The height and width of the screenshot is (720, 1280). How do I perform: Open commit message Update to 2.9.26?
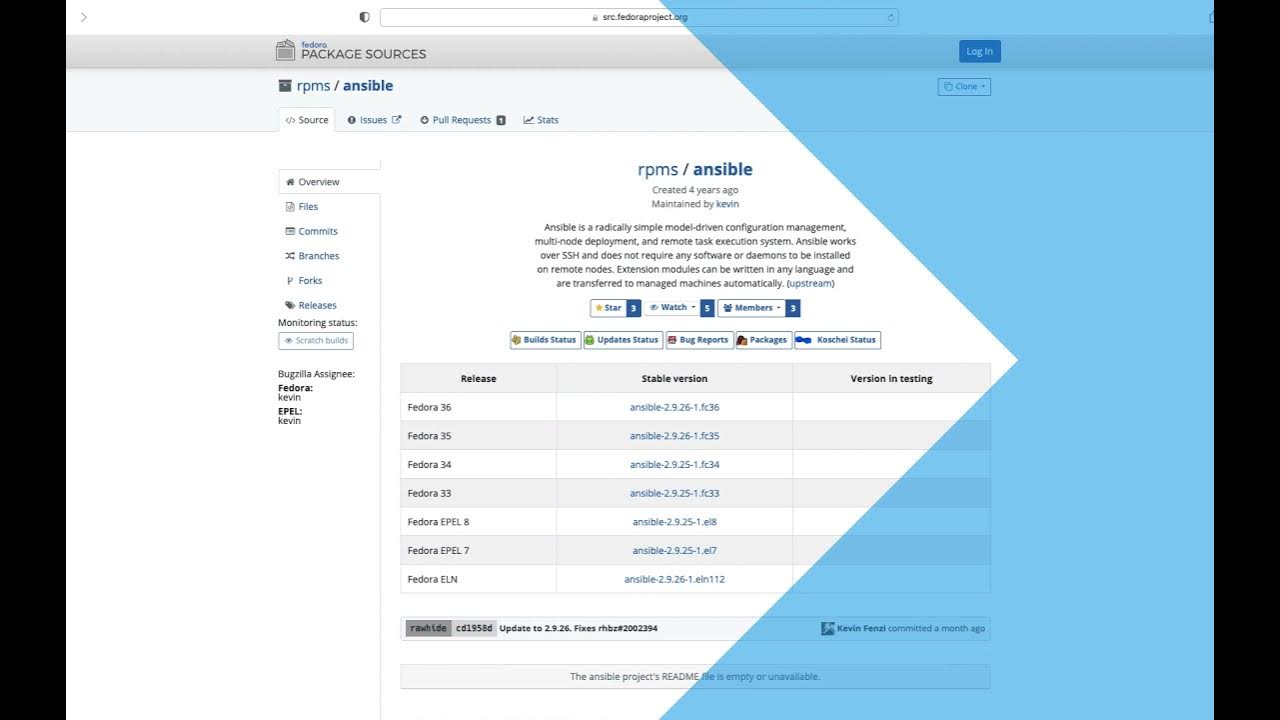(578, 628)
